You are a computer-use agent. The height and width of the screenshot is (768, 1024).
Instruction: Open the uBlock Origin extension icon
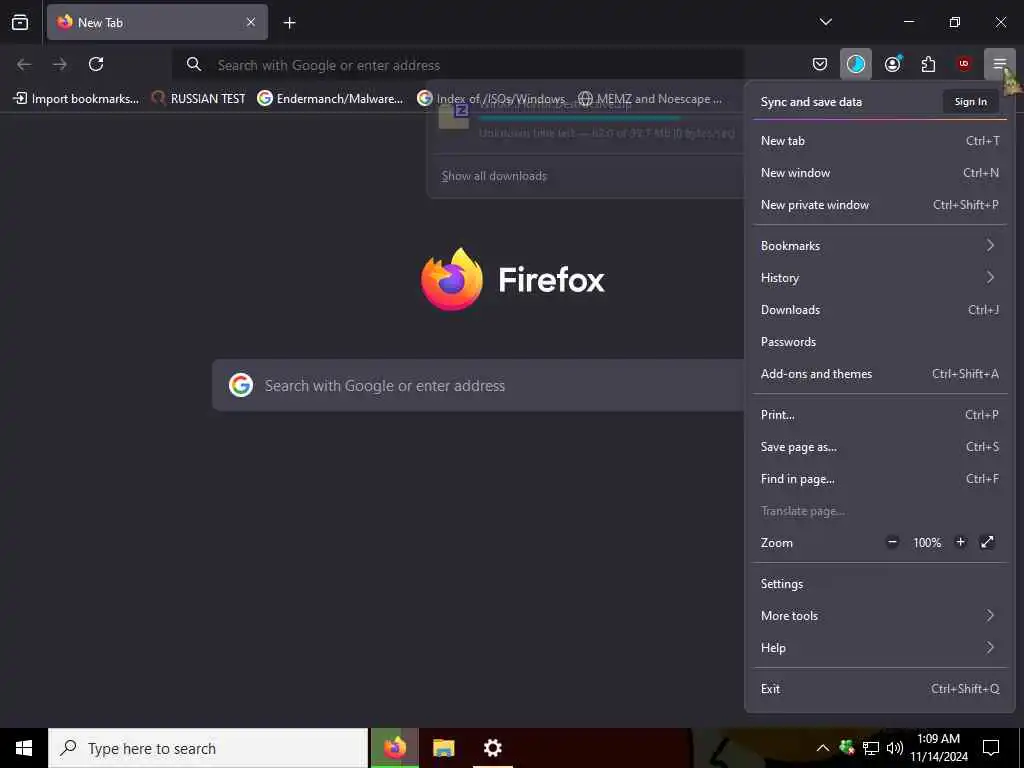(963, 64)
